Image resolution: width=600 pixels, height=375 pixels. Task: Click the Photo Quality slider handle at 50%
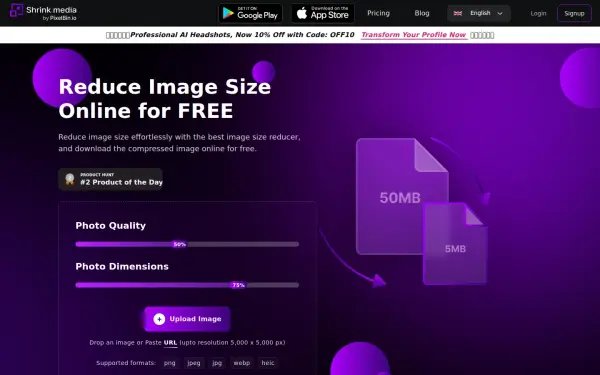pos(179,244)
